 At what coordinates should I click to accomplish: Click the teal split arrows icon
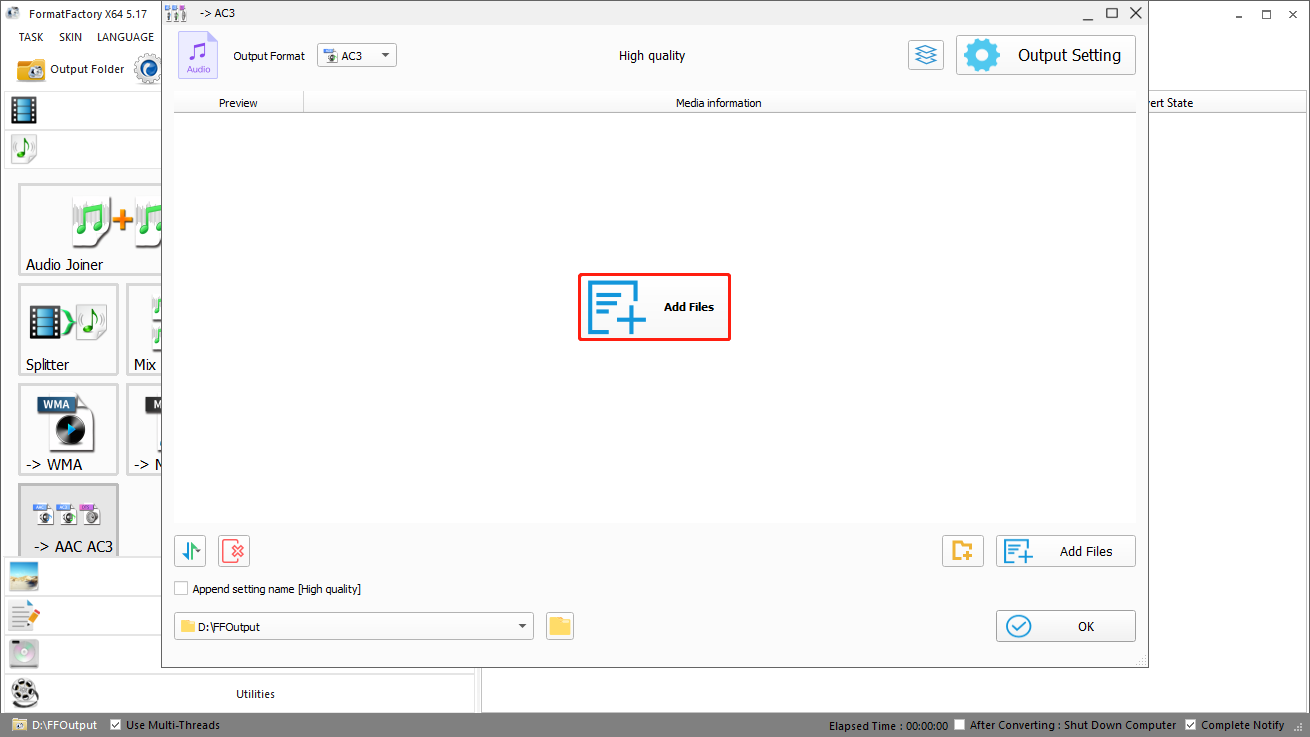(190, 551)
